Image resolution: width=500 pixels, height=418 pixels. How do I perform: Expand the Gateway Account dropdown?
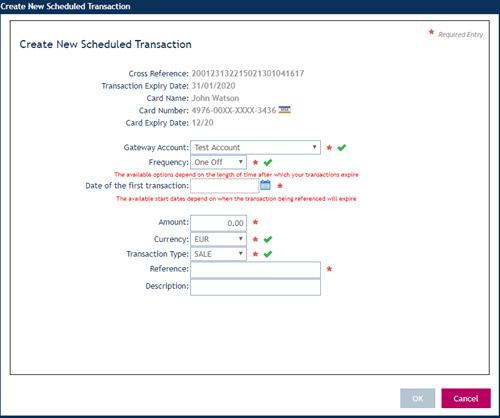click(255, 147)
